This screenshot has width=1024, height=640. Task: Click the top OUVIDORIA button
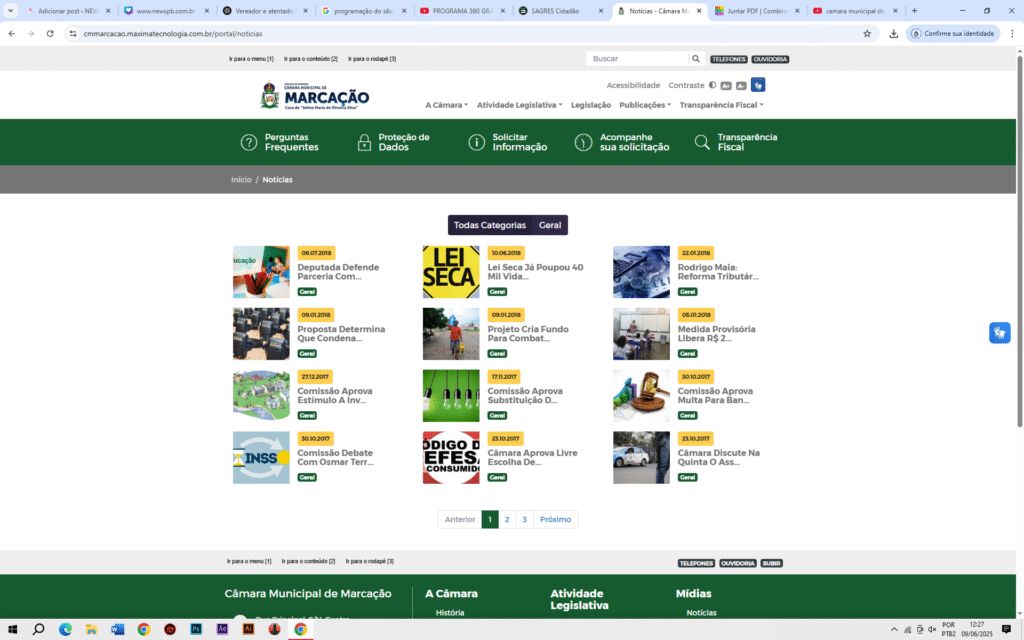pos(770,59)
